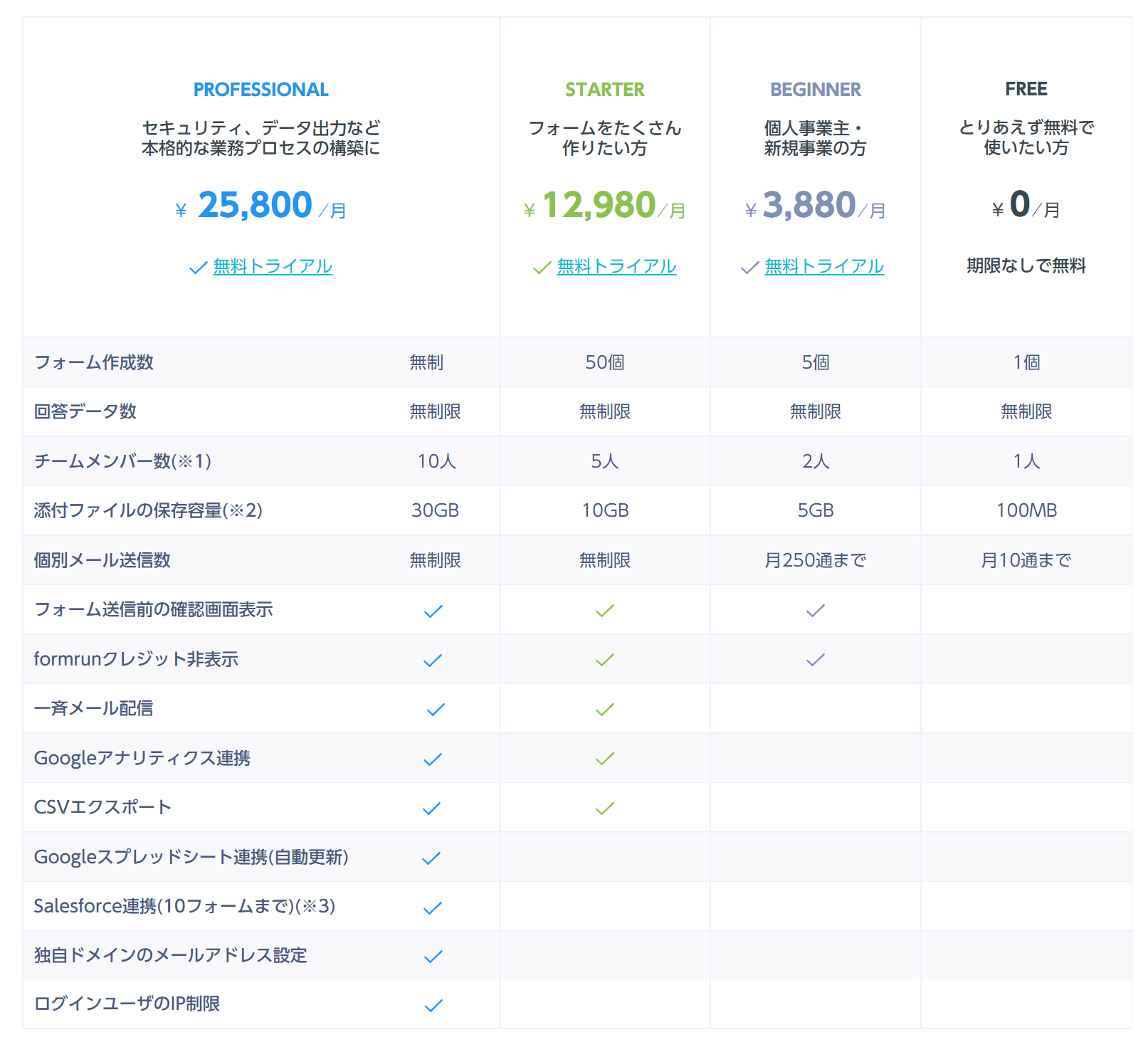
Task: Click Professional checkmark for ログインユーザのIP制限
Action: [433, 1006]
